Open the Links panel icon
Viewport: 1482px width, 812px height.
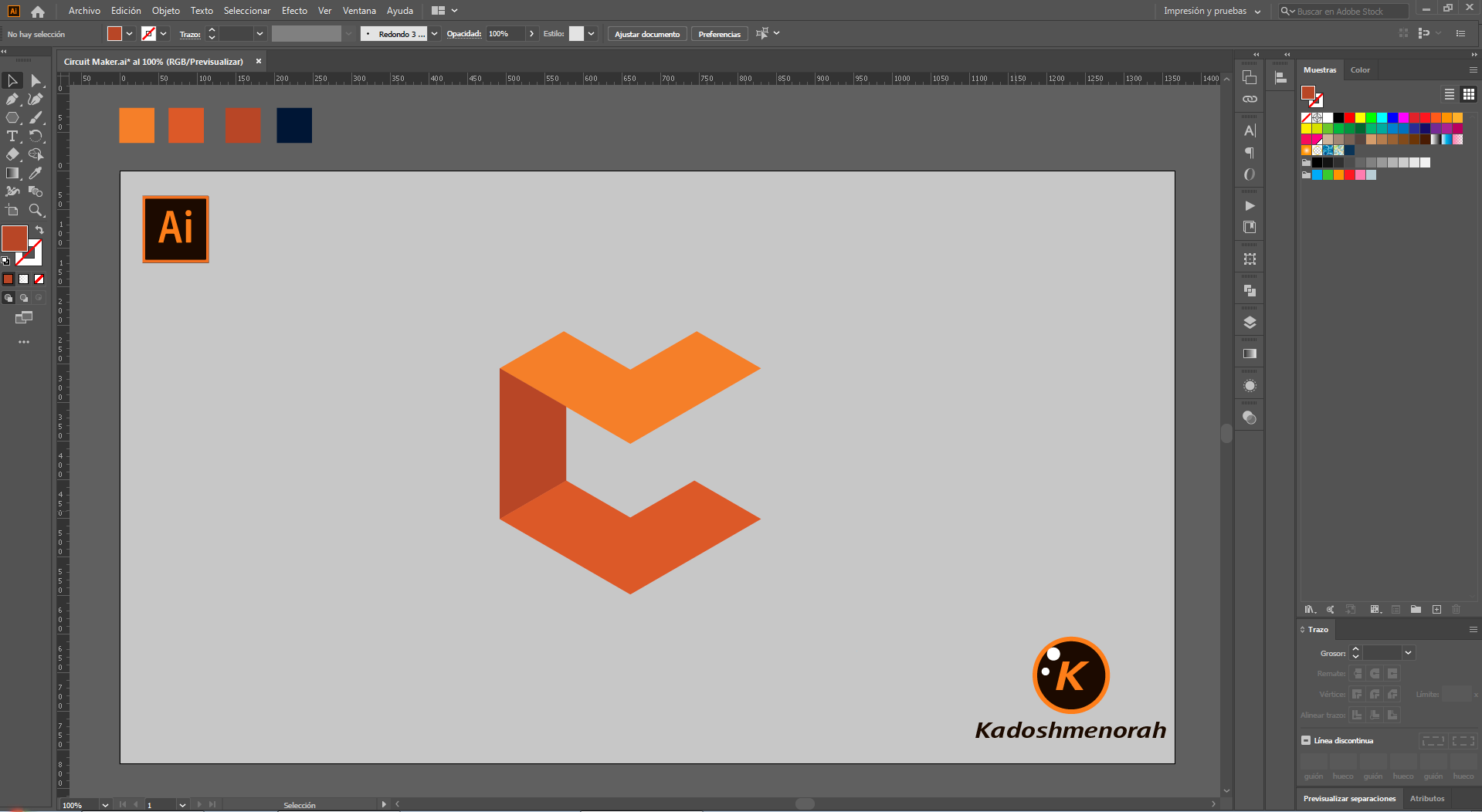(1250, 100)
